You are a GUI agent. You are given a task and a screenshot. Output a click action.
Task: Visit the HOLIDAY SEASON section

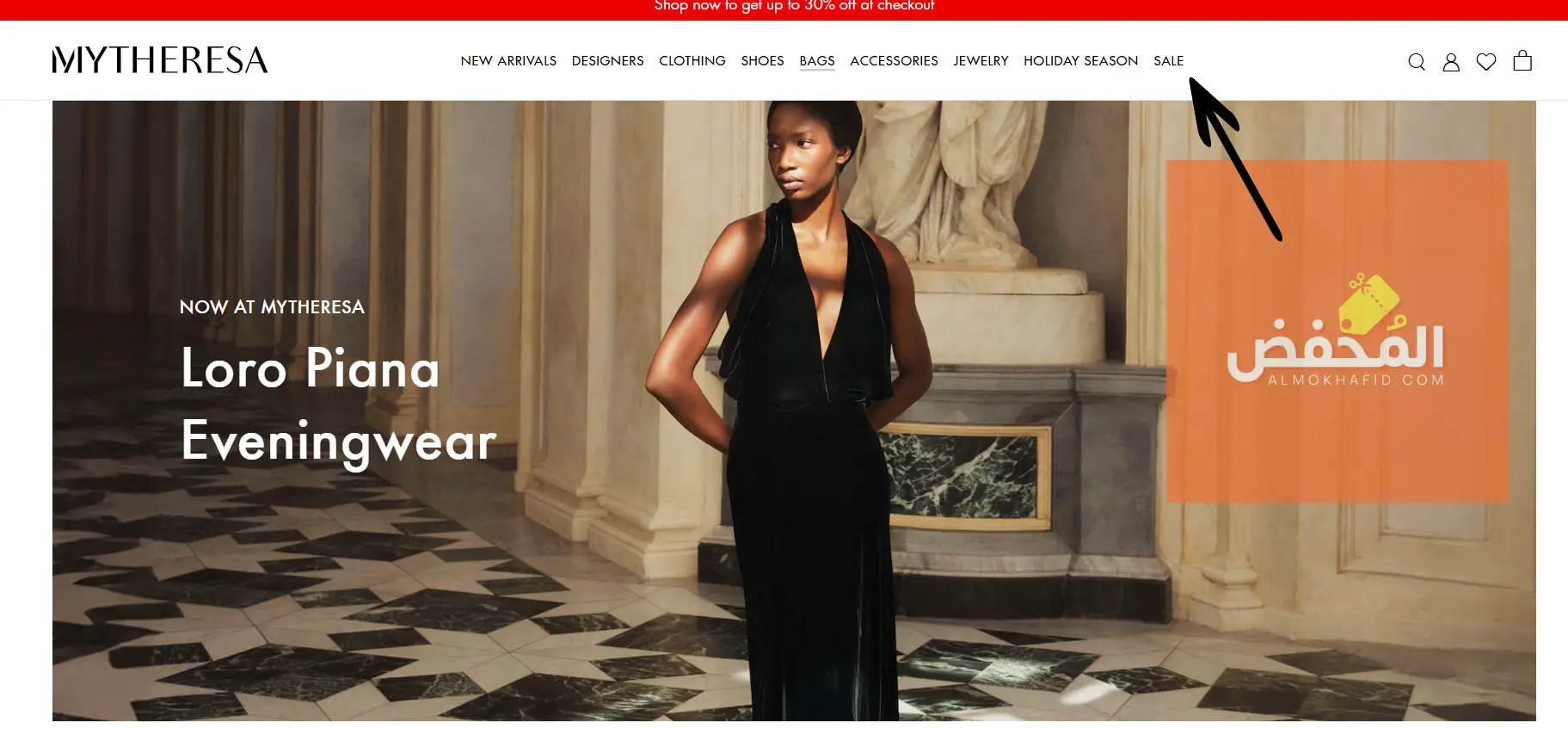click(x=1080, y=61)
